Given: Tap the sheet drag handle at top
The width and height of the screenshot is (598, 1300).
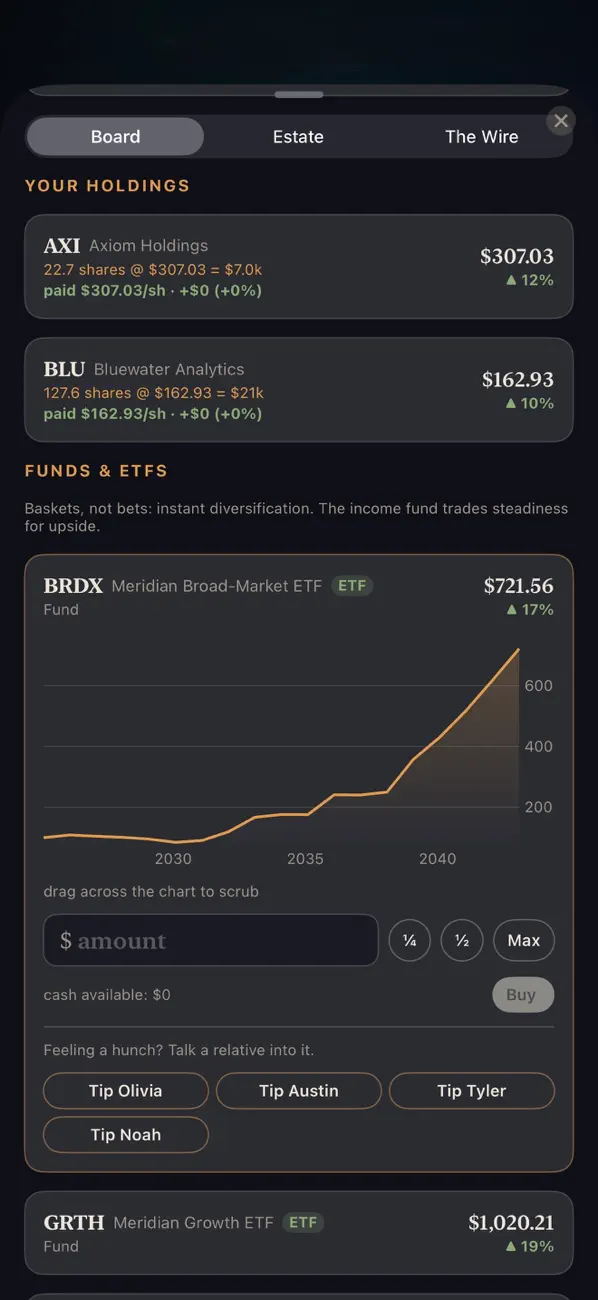Looking at the screenshot, I should (299, 95).
